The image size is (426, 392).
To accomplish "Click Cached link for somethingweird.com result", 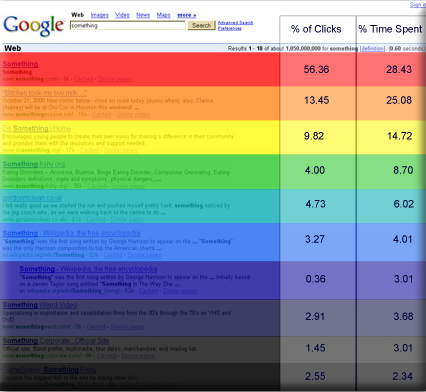I will coord(96,327).
